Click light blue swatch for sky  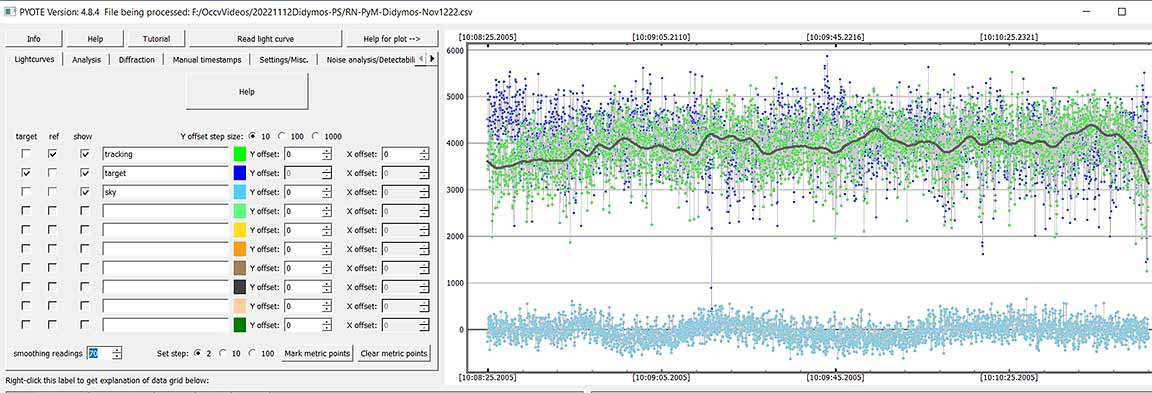(x=240, y=192)
